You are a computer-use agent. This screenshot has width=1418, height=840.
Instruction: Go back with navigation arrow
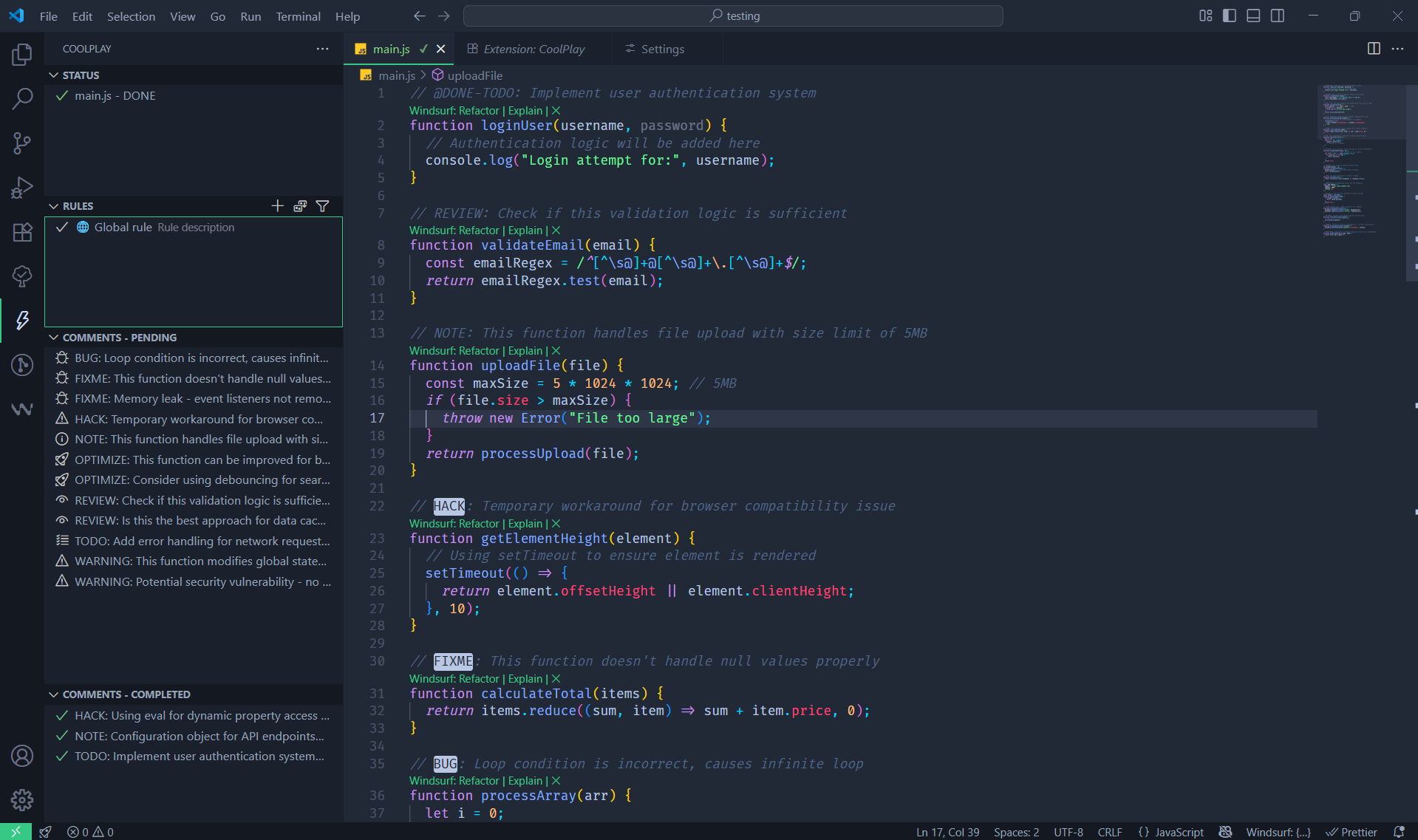(x=420, y=16)
